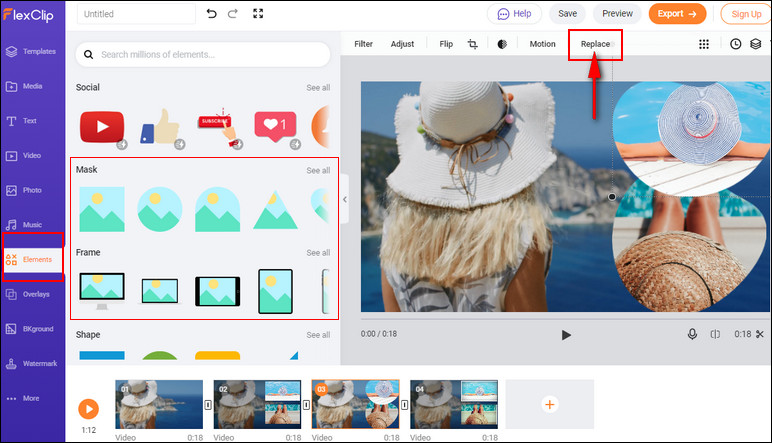Click the scissors trim icon
The height and width of the screenshot is (443, 772).
760,334
